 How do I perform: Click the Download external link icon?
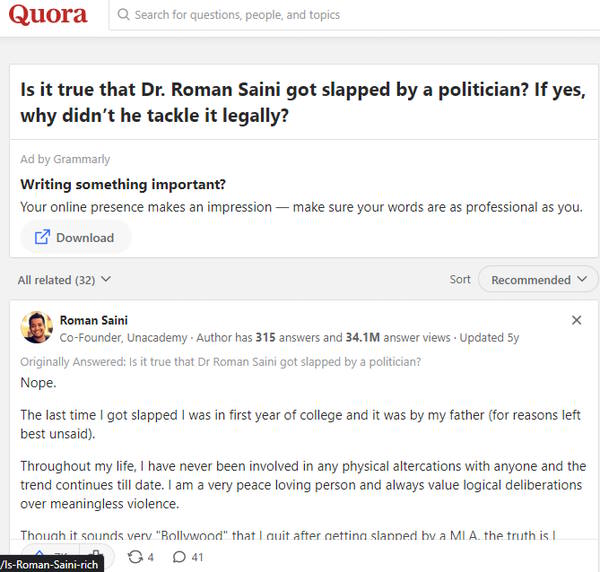(x=43, y=237)
